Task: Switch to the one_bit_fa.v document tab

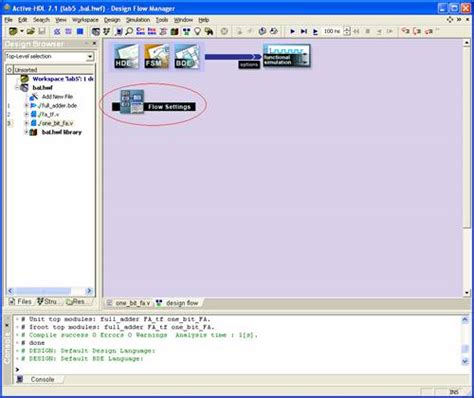Action: click(x=128, y=303)
